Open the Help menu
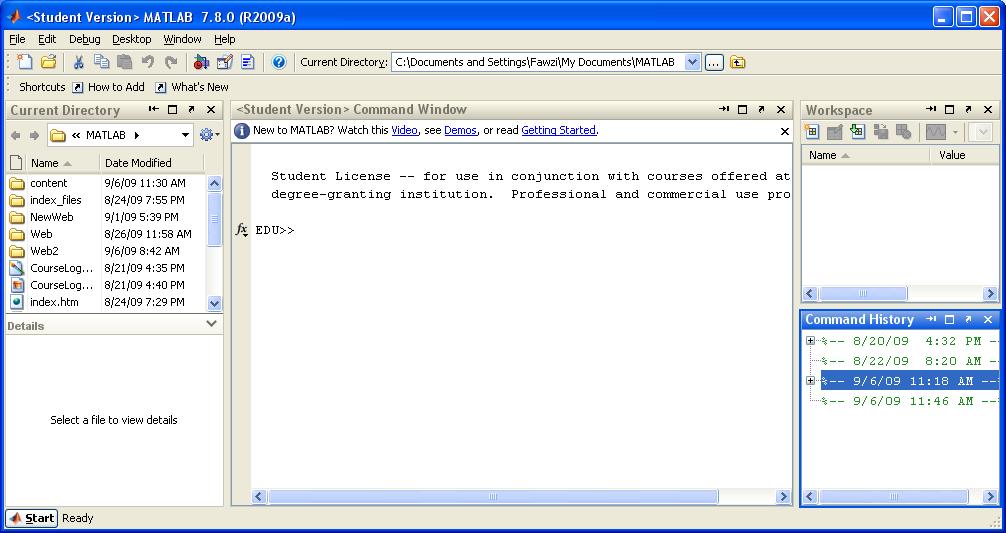 click(x=225, y=39)
